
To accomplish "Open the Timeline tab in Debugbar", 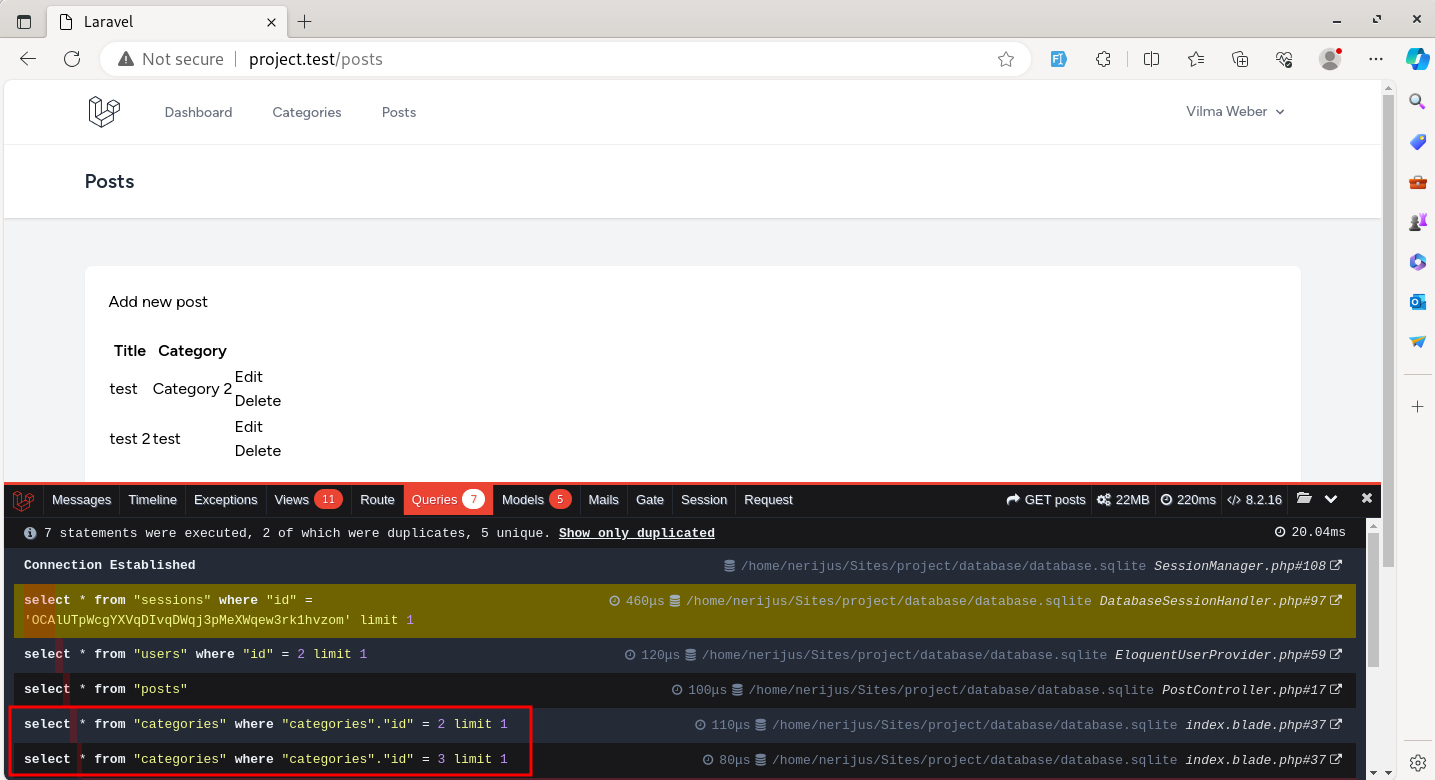I will coord(153,499).
